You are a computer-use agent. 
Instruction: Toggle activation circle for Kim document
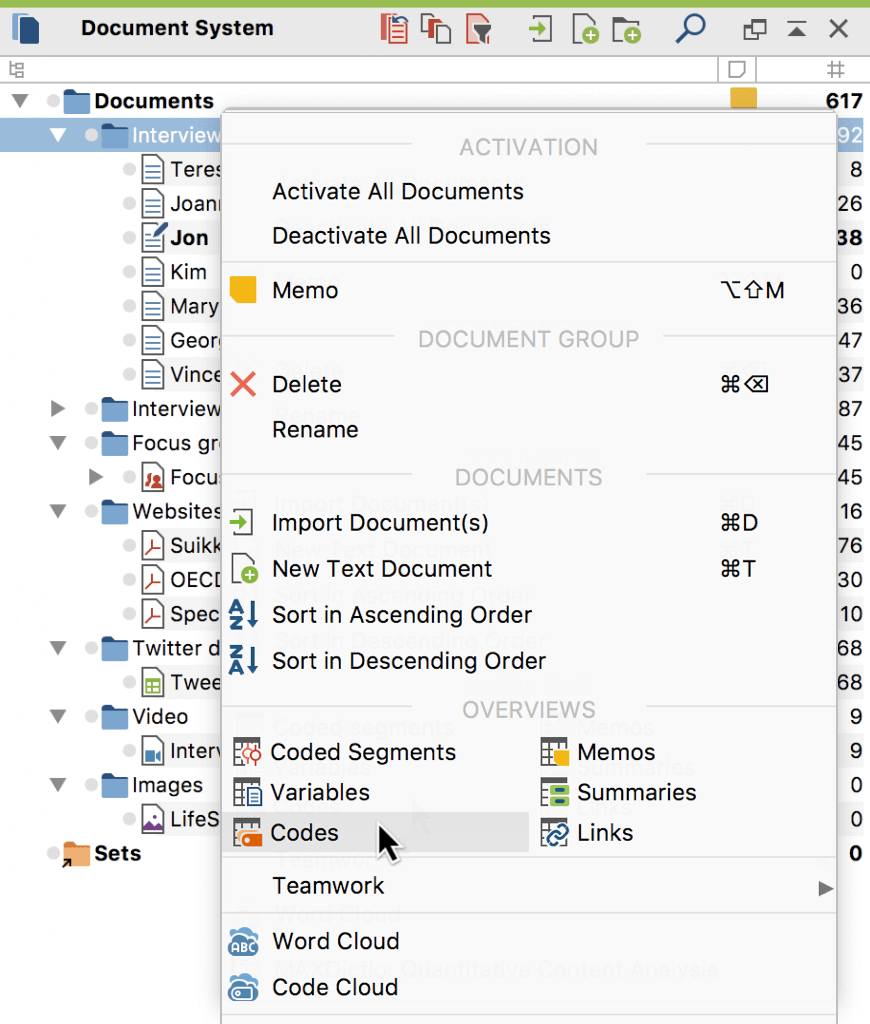click(129, 272)
